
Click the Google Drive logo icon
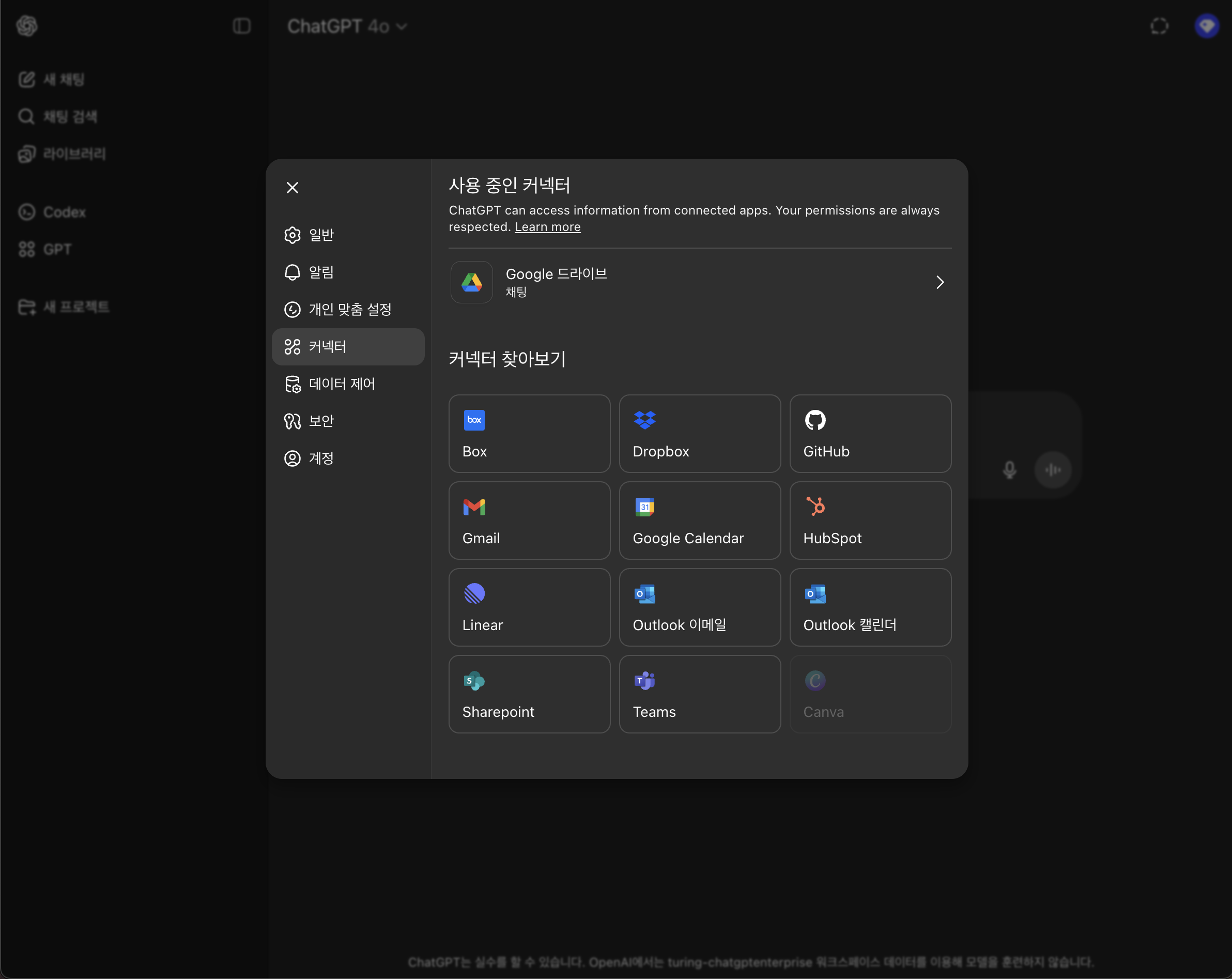471,282
